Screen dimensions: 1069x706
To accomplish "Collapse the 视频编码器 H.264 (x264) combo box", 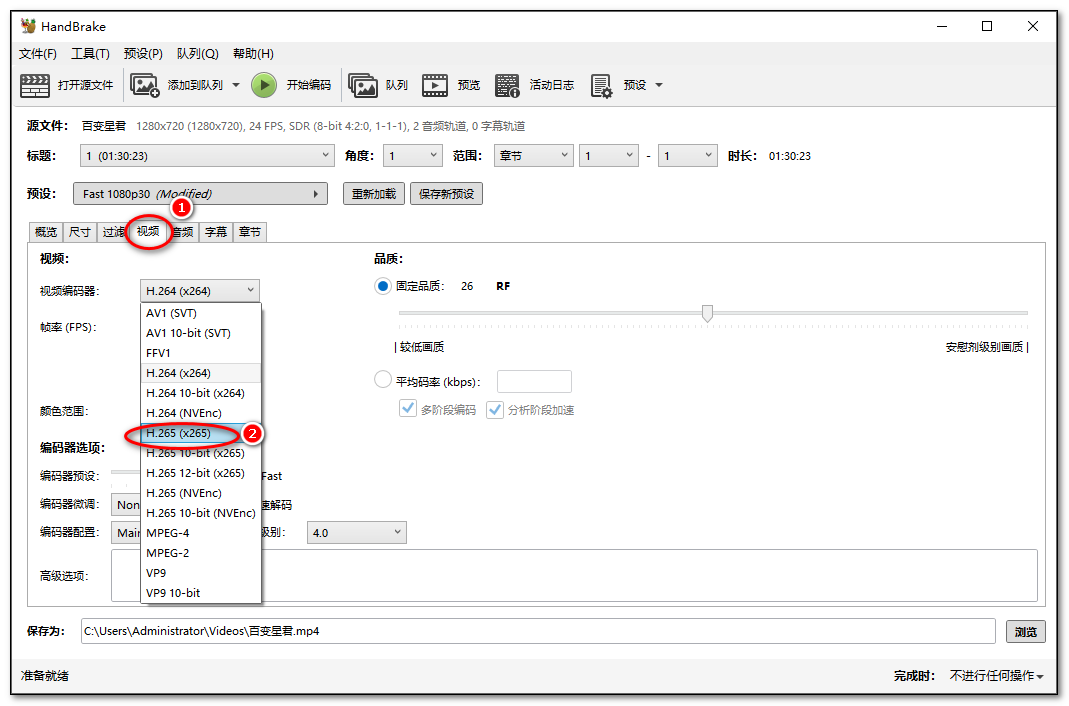I will 200,291.
